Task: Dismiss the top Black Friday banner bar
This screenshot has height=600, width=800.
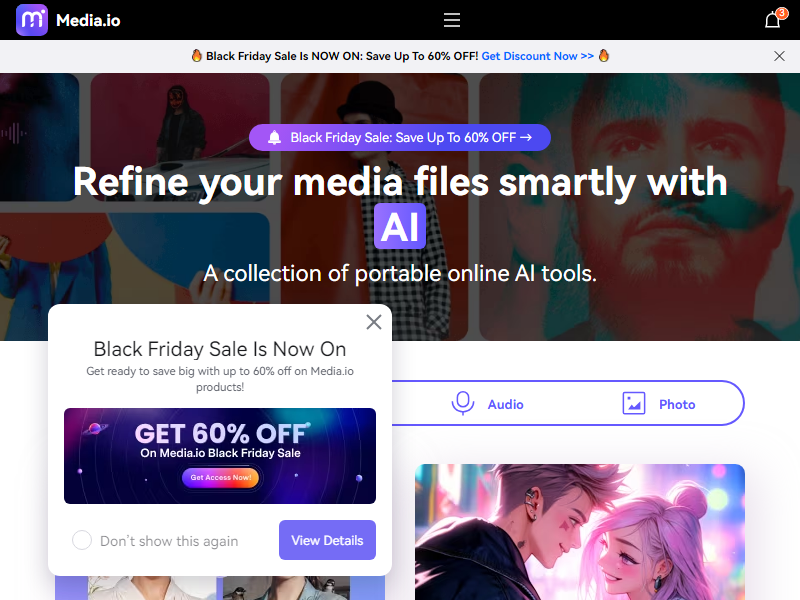Action: coord(779,56)
